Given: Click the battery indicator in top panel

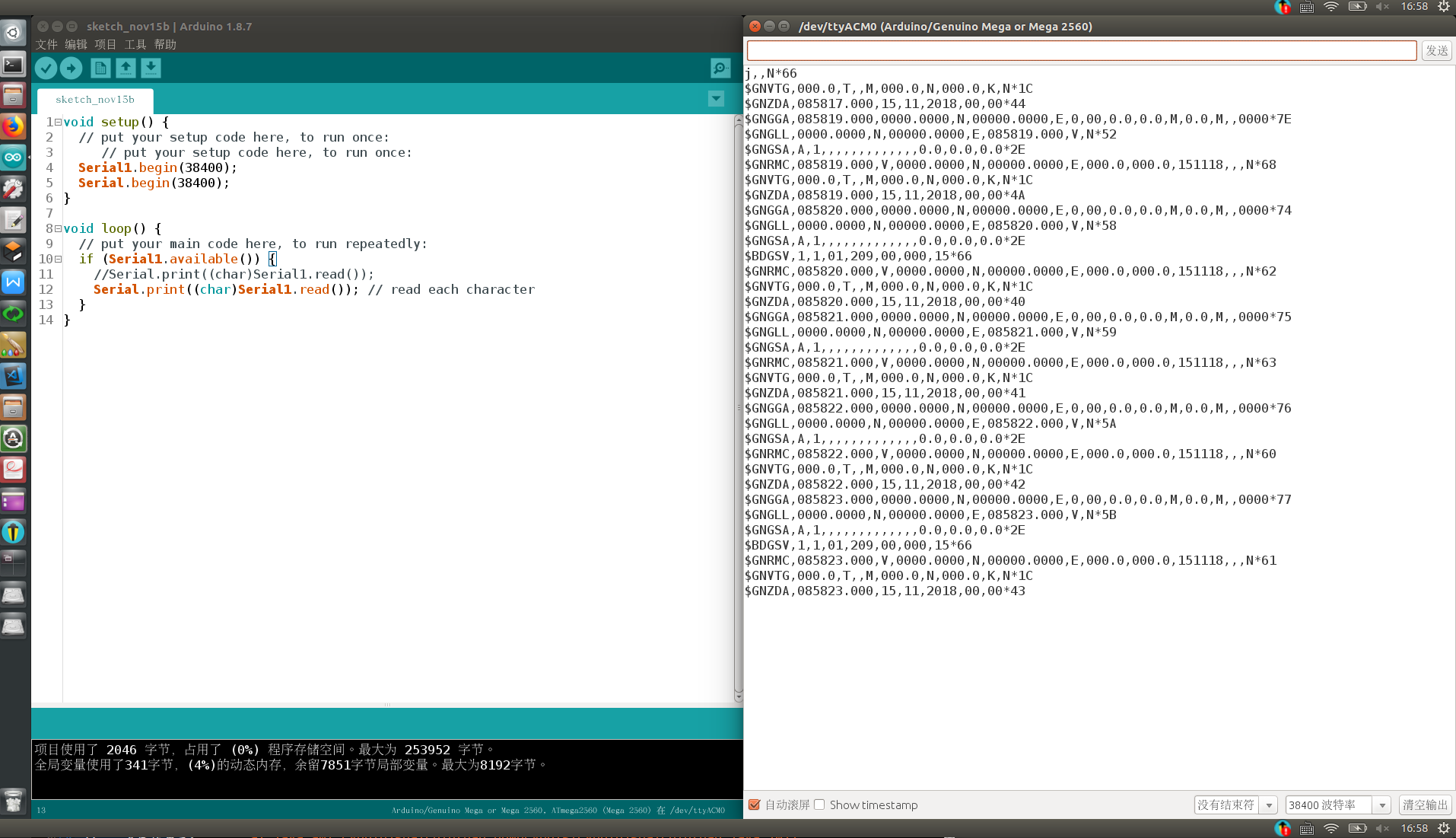Looking at the screenshot, I should tap(1358, 7).
